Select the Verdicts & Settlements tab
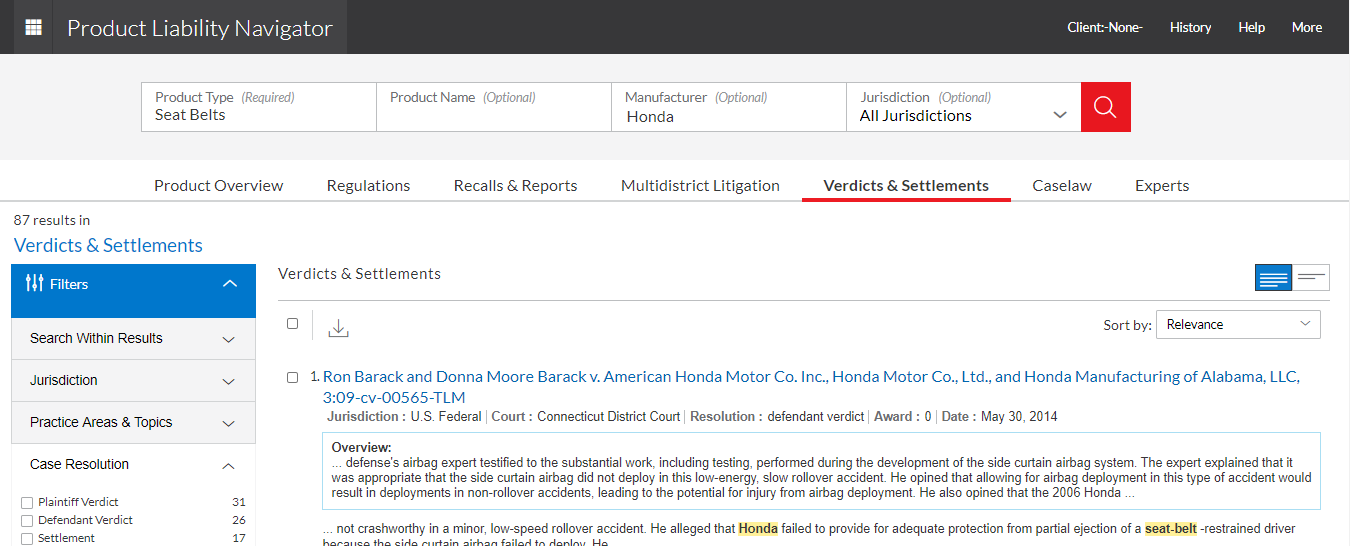Screen dimensions: 1350x546 [x=906, y=185]
